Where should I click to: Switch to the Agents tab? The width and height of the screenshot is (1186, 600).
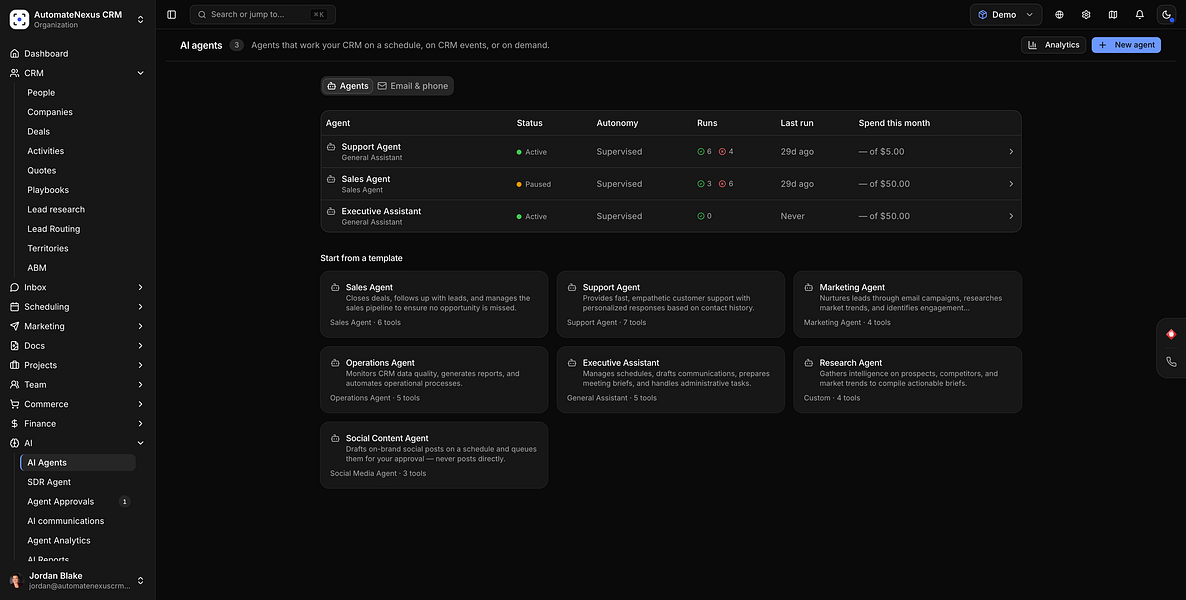[348, 86]
